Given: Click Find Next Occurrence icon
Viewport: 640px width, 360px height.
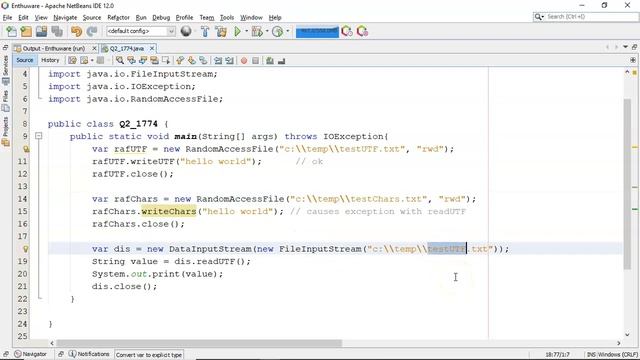Looking at the screenshot, I should point(143,60).
